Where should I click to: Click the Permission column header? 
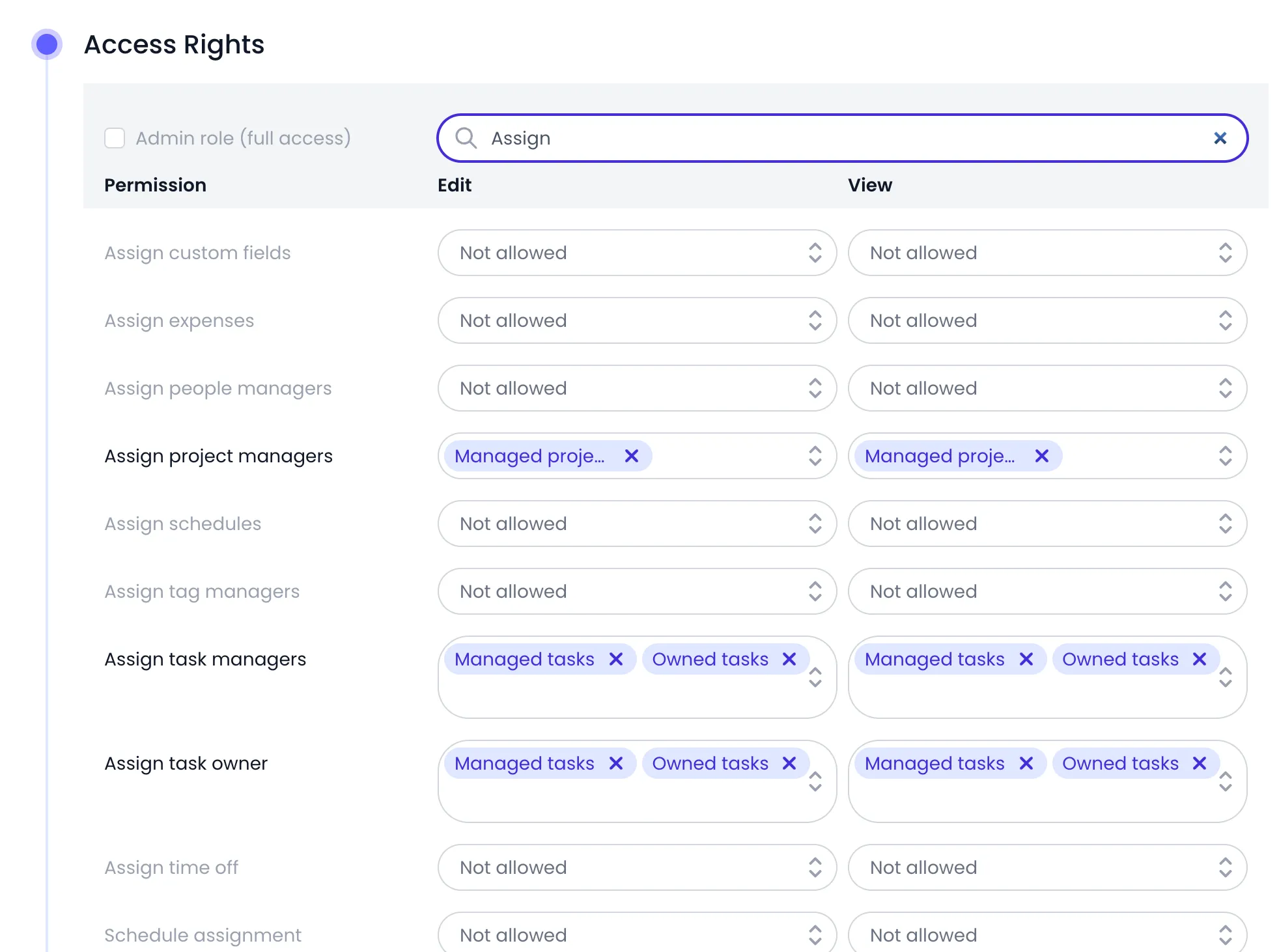click(155, 185)
